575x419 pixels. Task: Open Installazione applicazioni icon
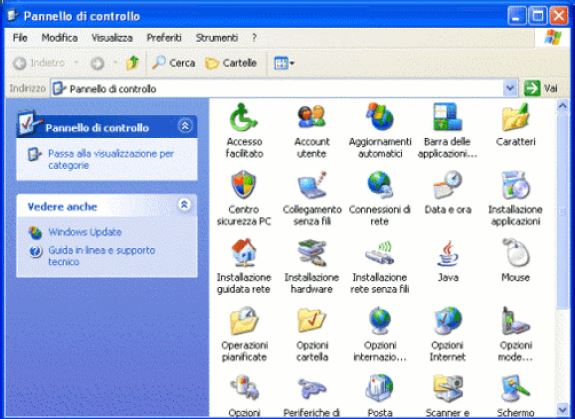[x=515, y=198]
